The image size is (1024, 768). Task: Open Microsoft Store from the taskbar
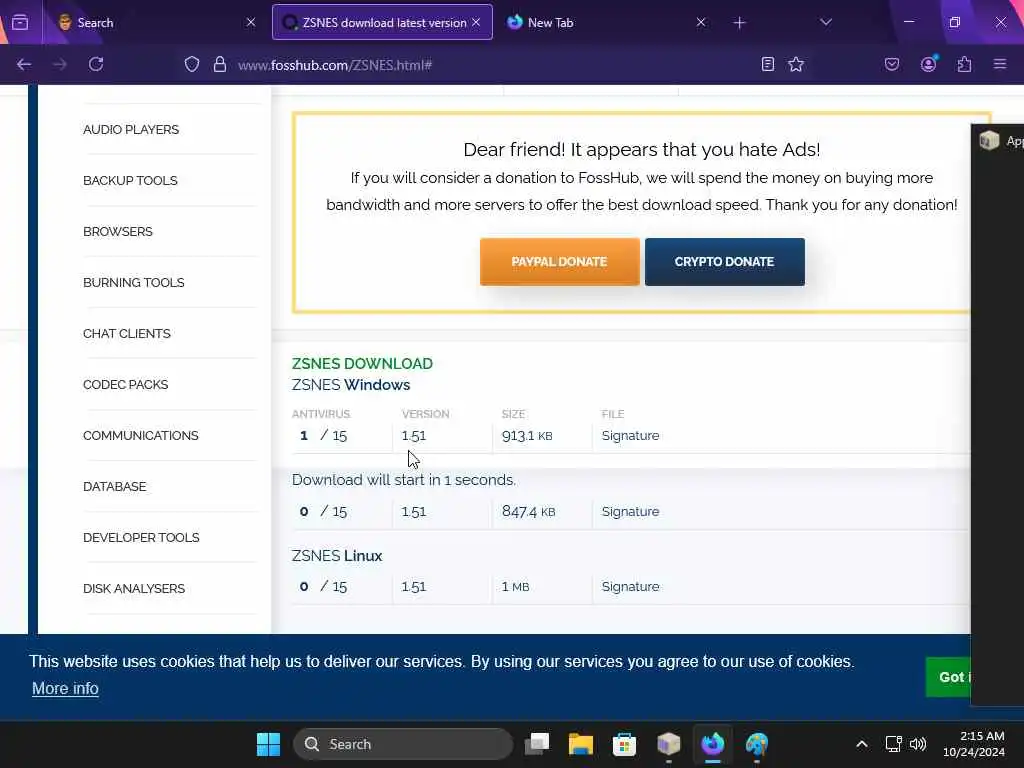pyautogui.click(x=624, y=744)
